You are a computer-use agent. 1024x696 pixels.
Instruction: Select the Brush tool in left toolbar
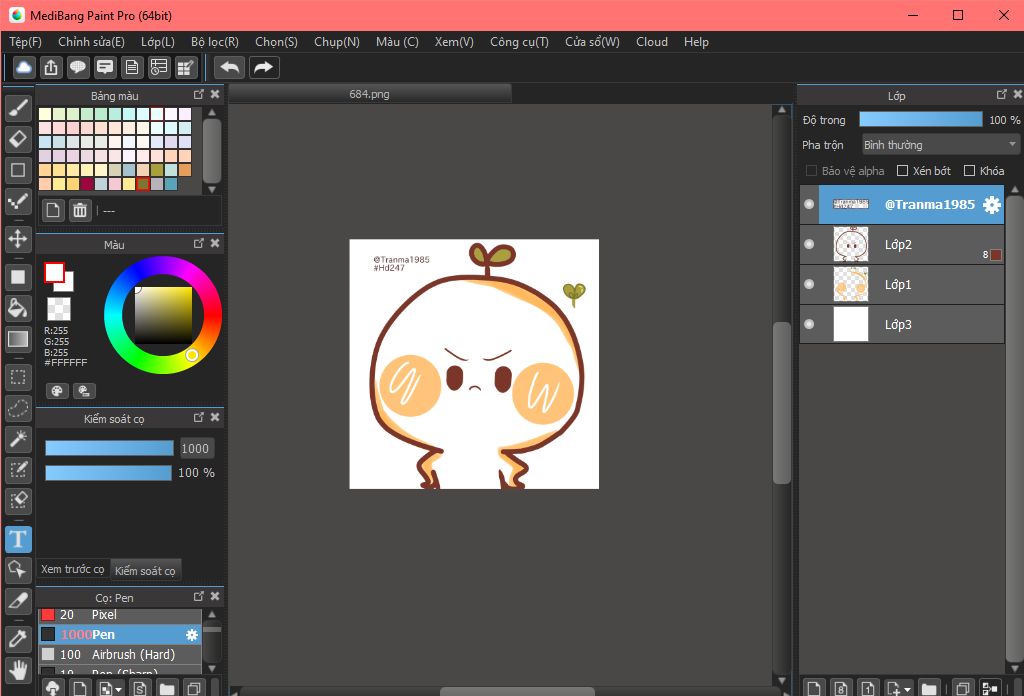[x=18, y=106]
